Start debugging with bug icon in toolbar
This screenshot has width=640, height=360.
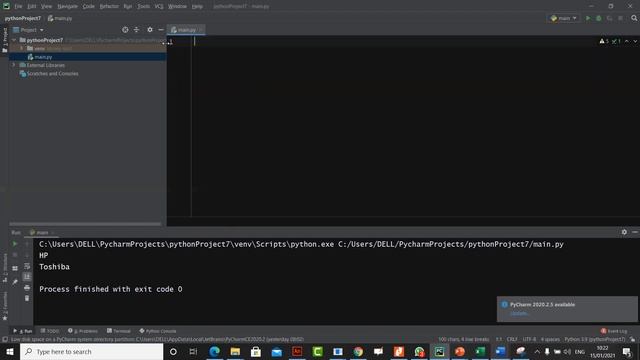pyautogui.click(x=599, y=18)
